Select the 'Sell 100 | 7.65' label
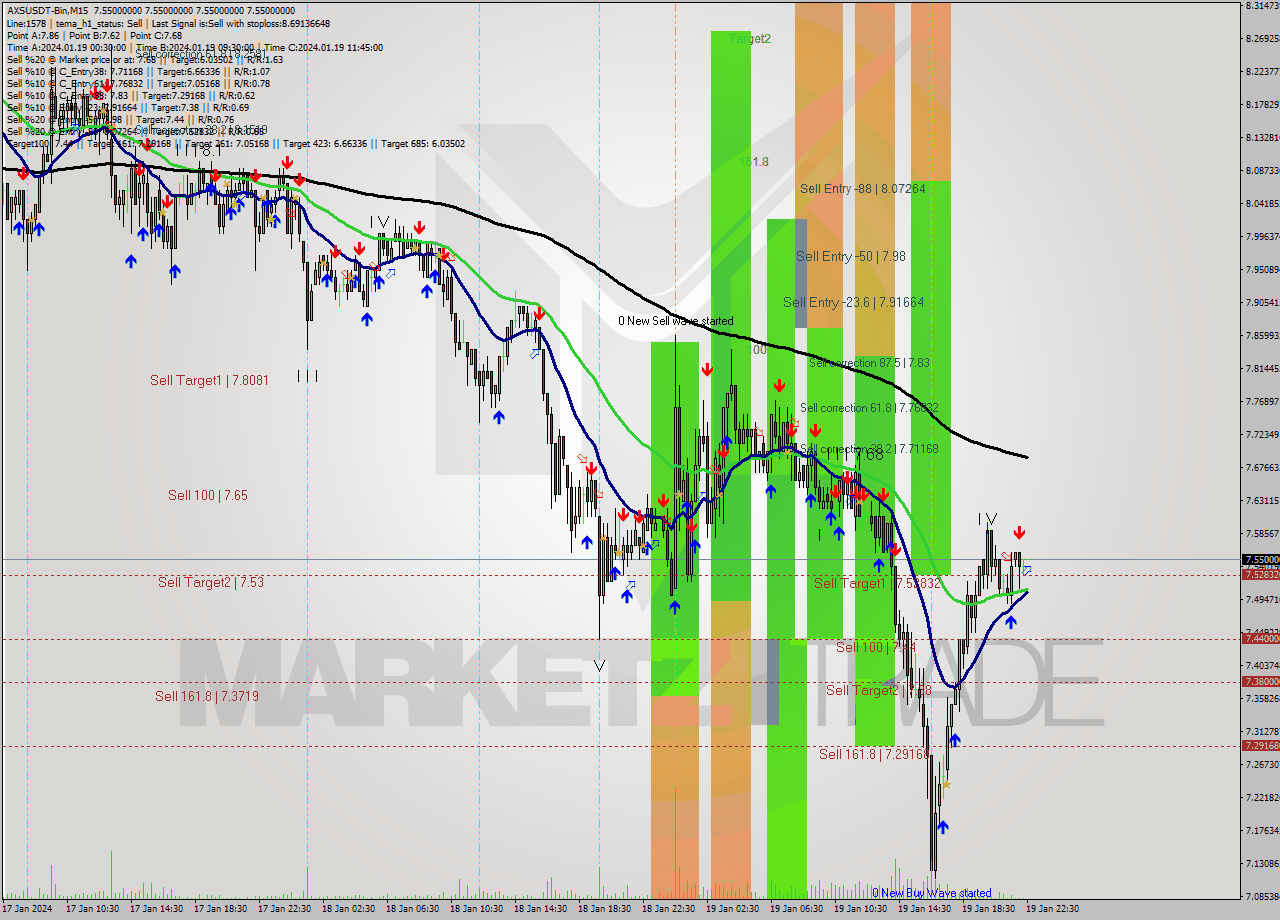 [208, 495]
